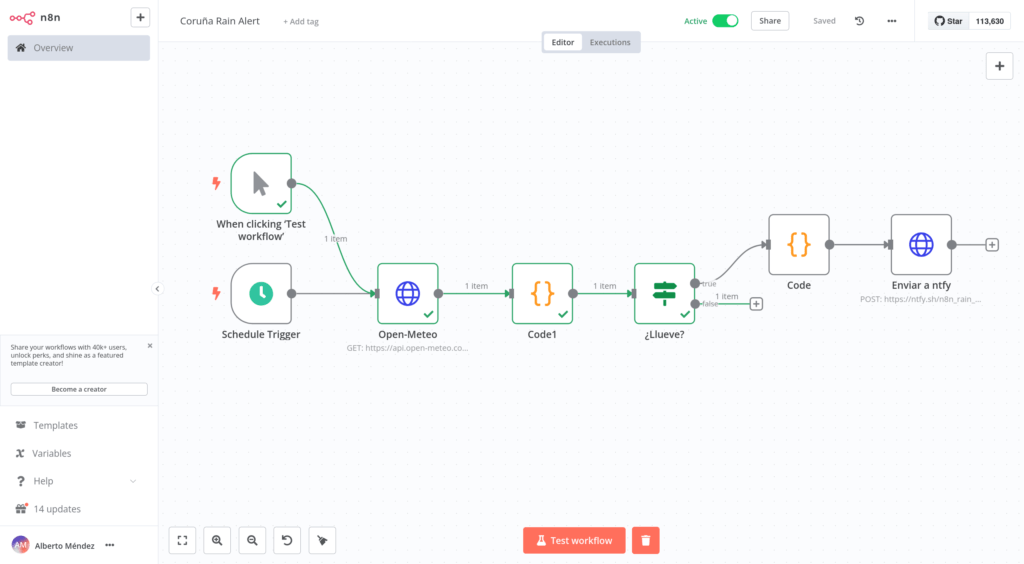The image size is (1024, 564).
Task: Select the Enviar a ntfy globe node
Action: pos(920,244)
